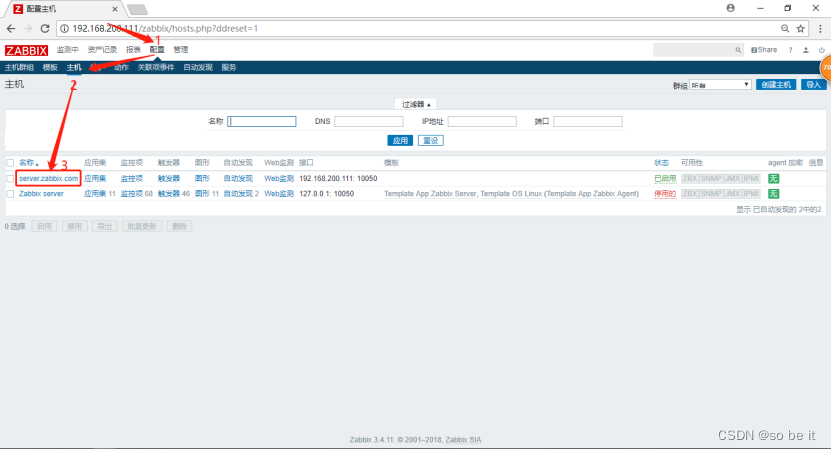Click the browser address bar URL
Viewport: 831px width, 450px height.
pos(165,29)
